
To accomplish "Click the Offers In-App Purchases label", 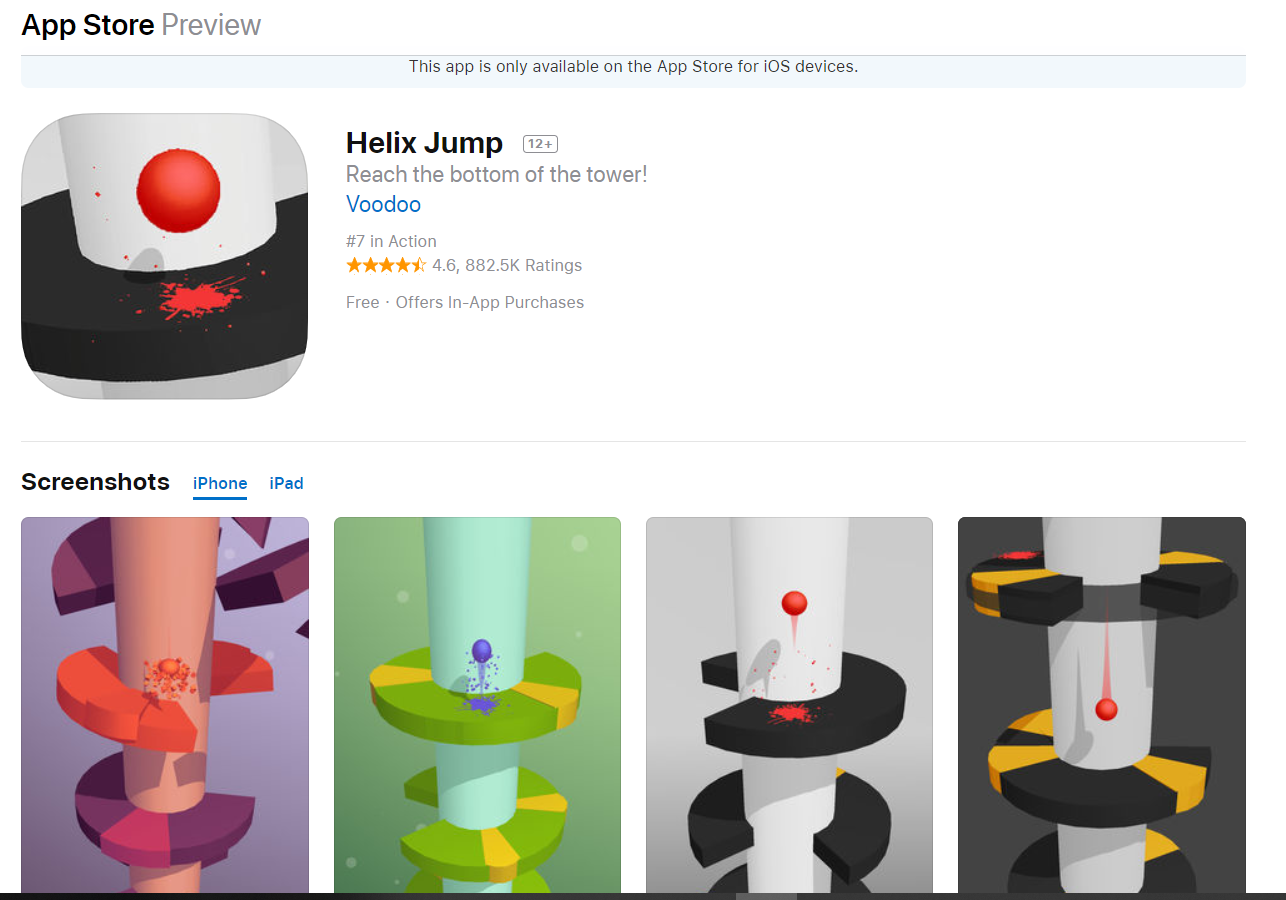I will (x=490, y=302).
